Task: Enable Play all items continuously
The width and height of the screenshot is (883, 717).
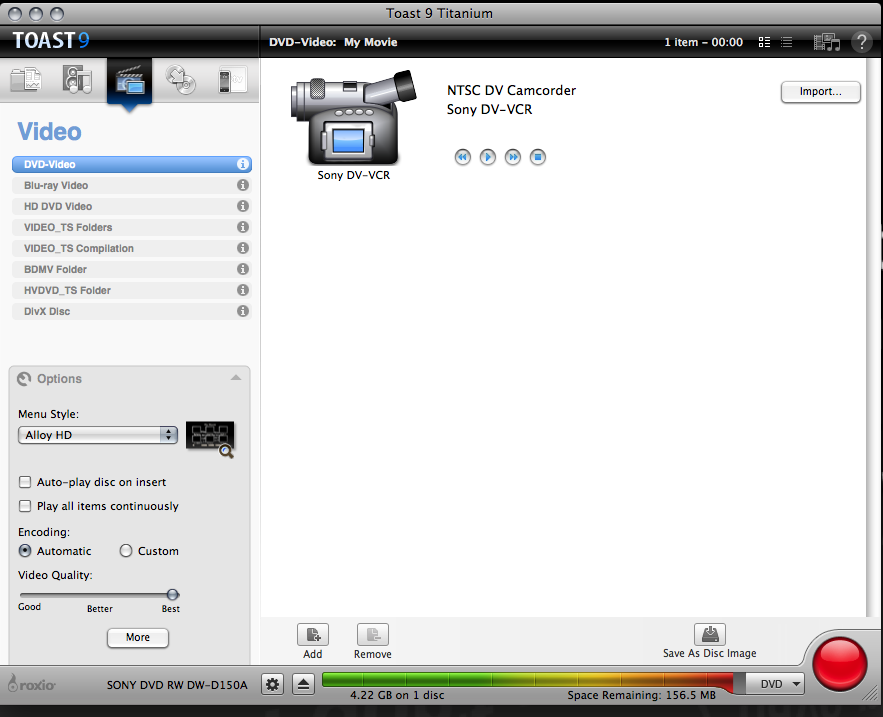Action: 25,506
